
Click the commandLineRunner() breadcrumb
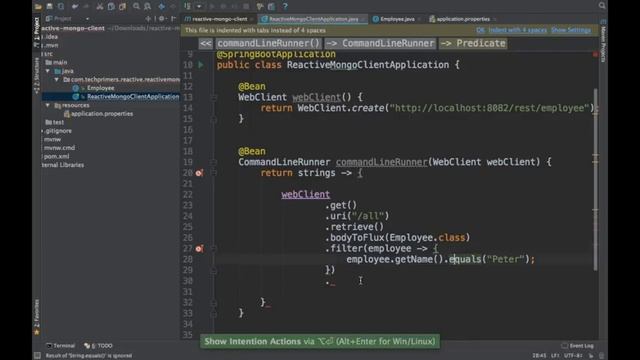point(269,43)
